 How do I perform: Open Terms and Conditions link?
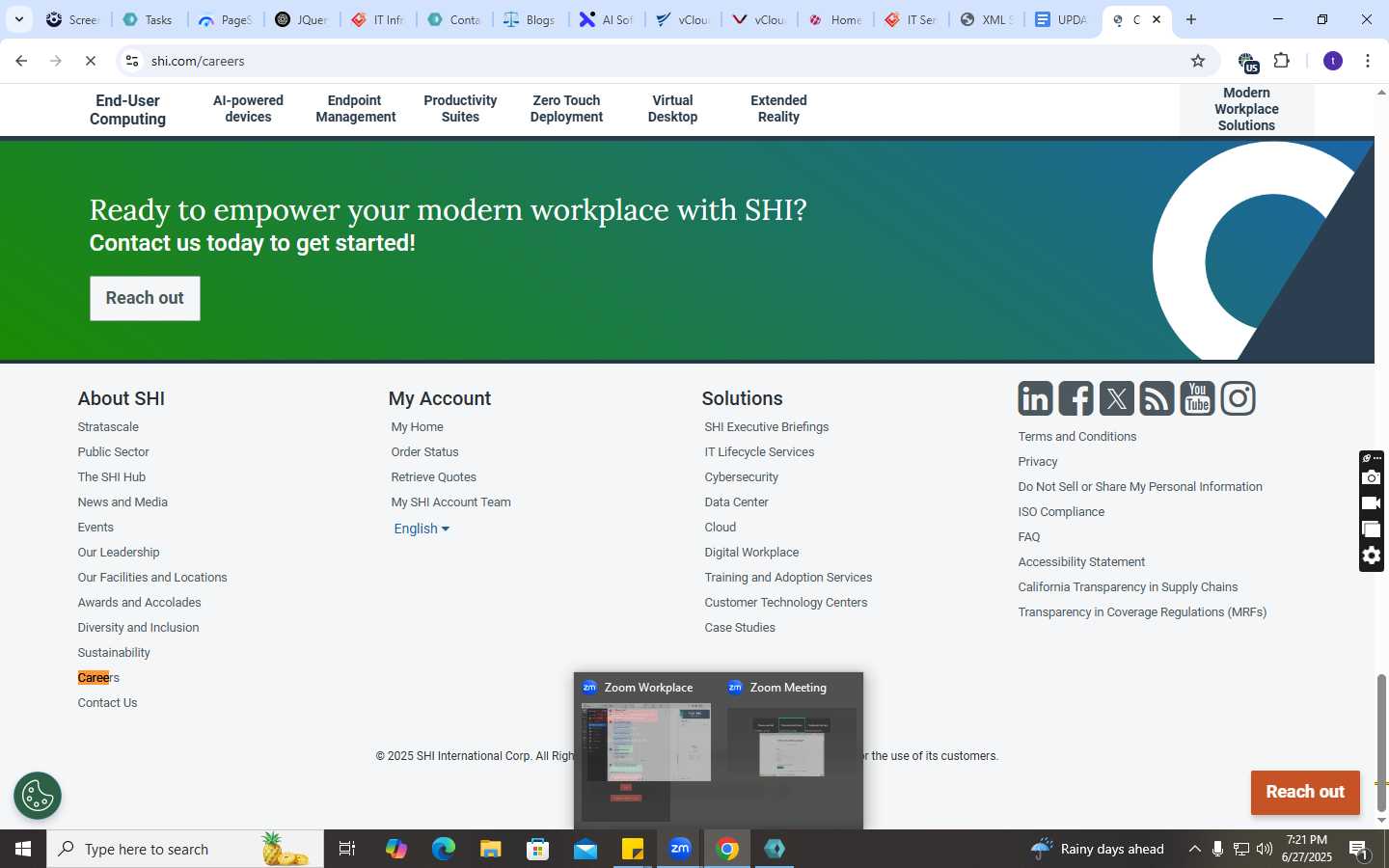[1076, 437]
